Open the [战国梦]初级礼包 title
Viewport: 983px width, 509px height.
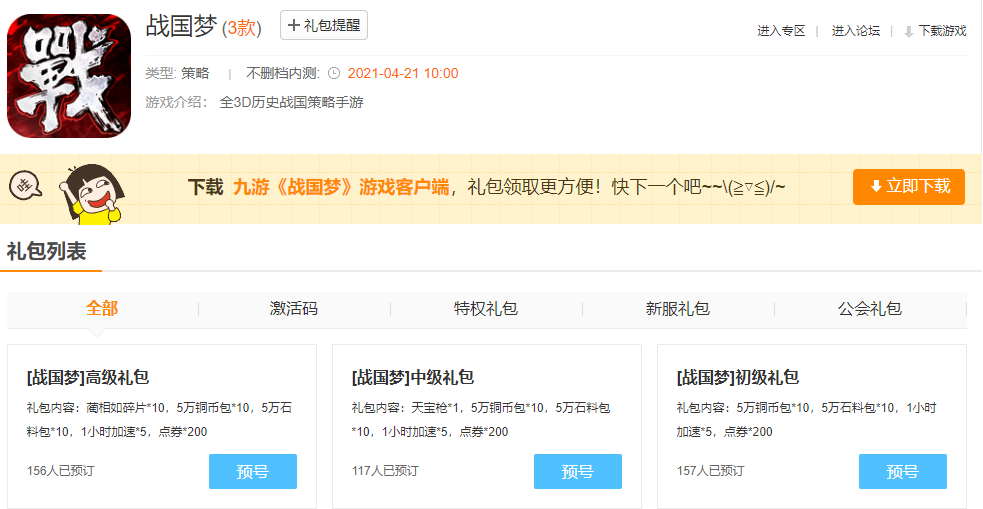pyautogui.click(x=738, y=378)
